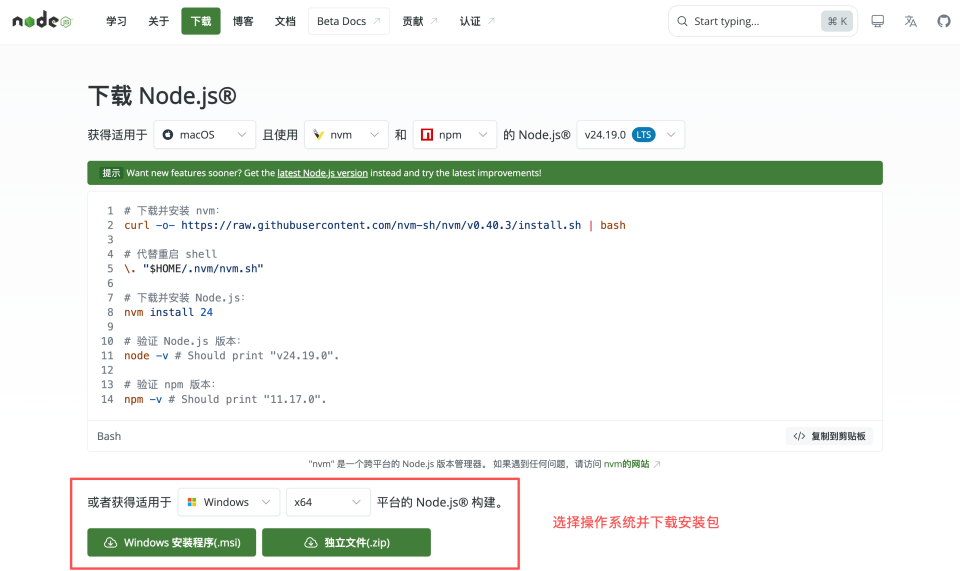
Task: Click external arrow after nvm的网站
Action: [x=657, y=465]
